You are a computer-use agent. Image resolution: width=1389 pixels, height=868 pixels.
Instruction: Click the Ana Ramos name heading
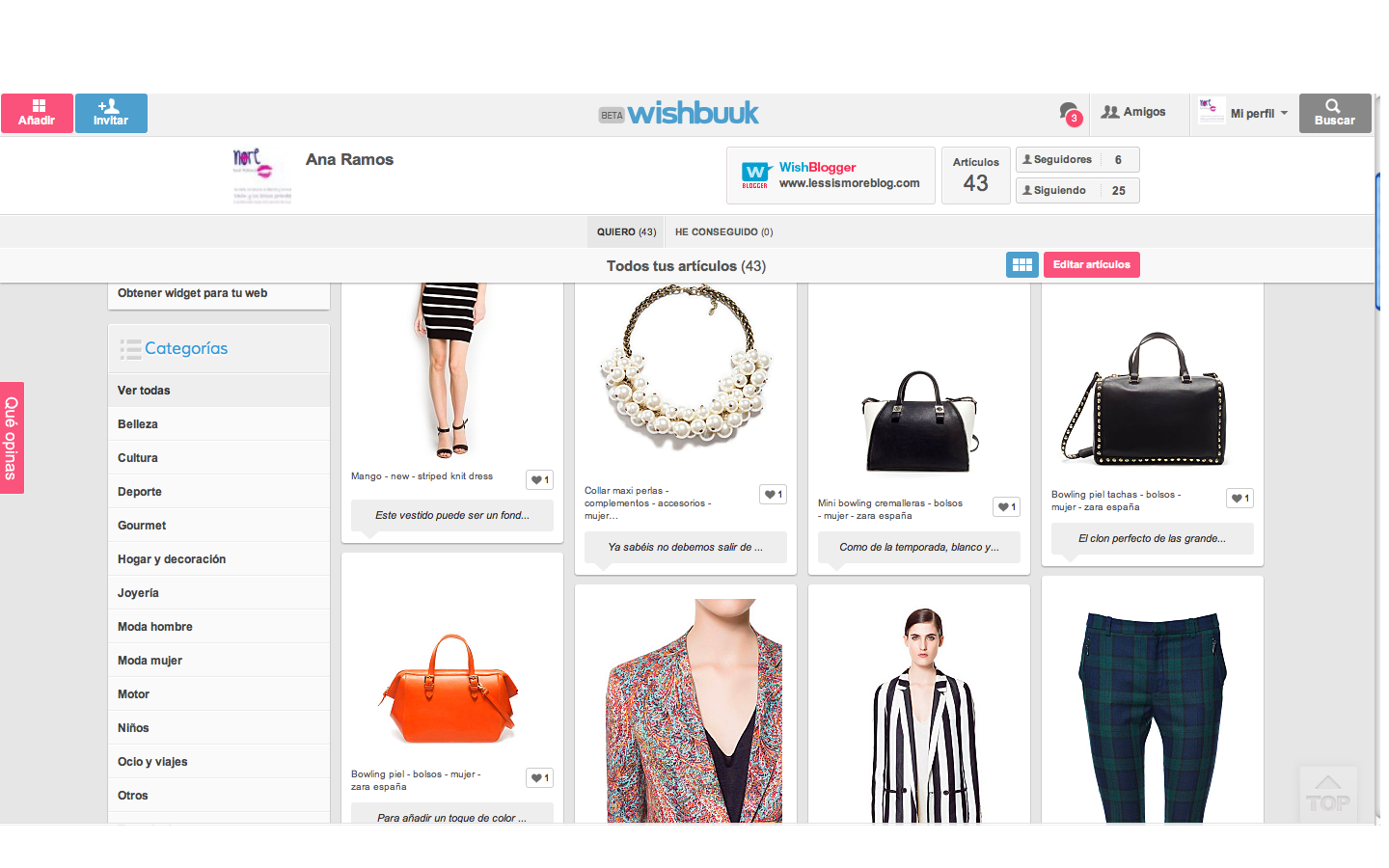coord(349,160)
